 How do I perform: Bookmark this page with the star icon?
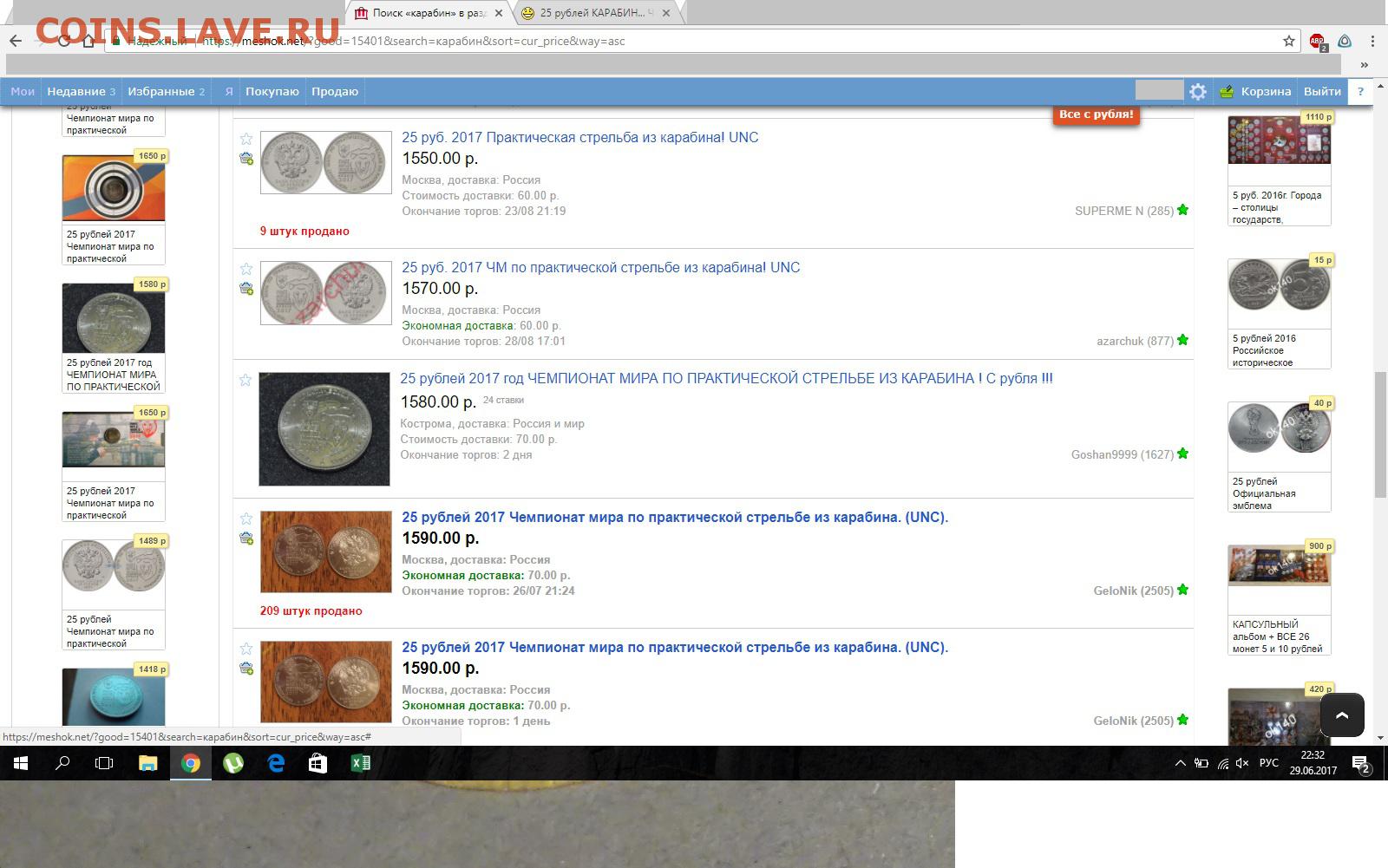click(1289, 41)
